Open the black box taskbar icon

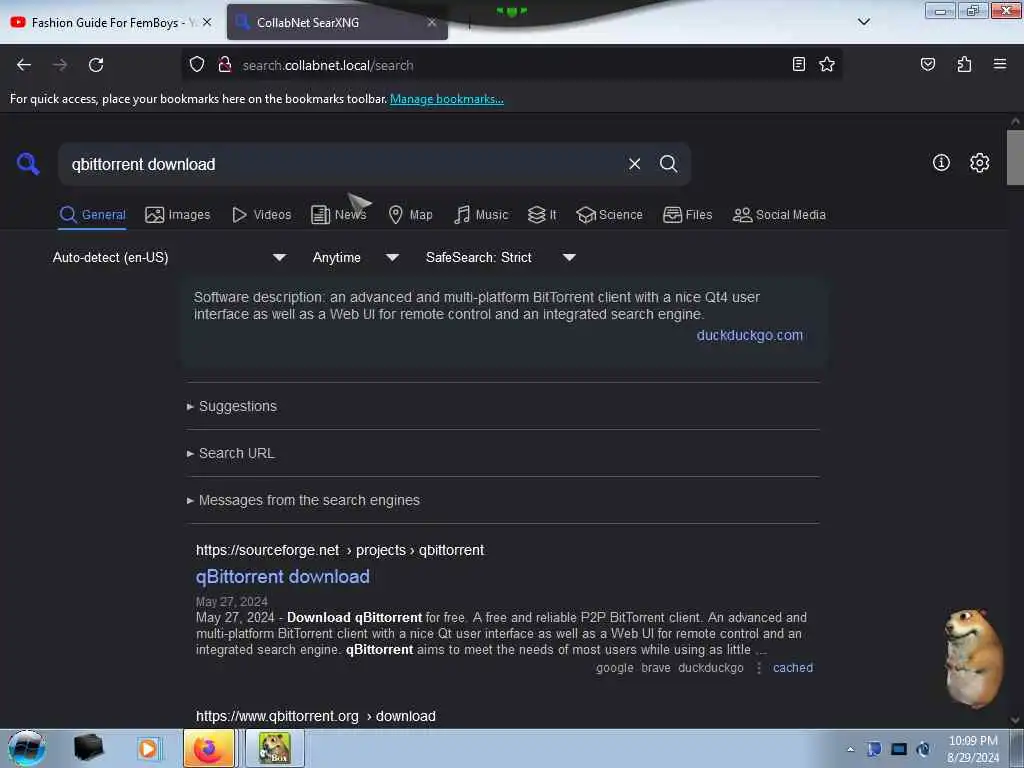(89, 748)
